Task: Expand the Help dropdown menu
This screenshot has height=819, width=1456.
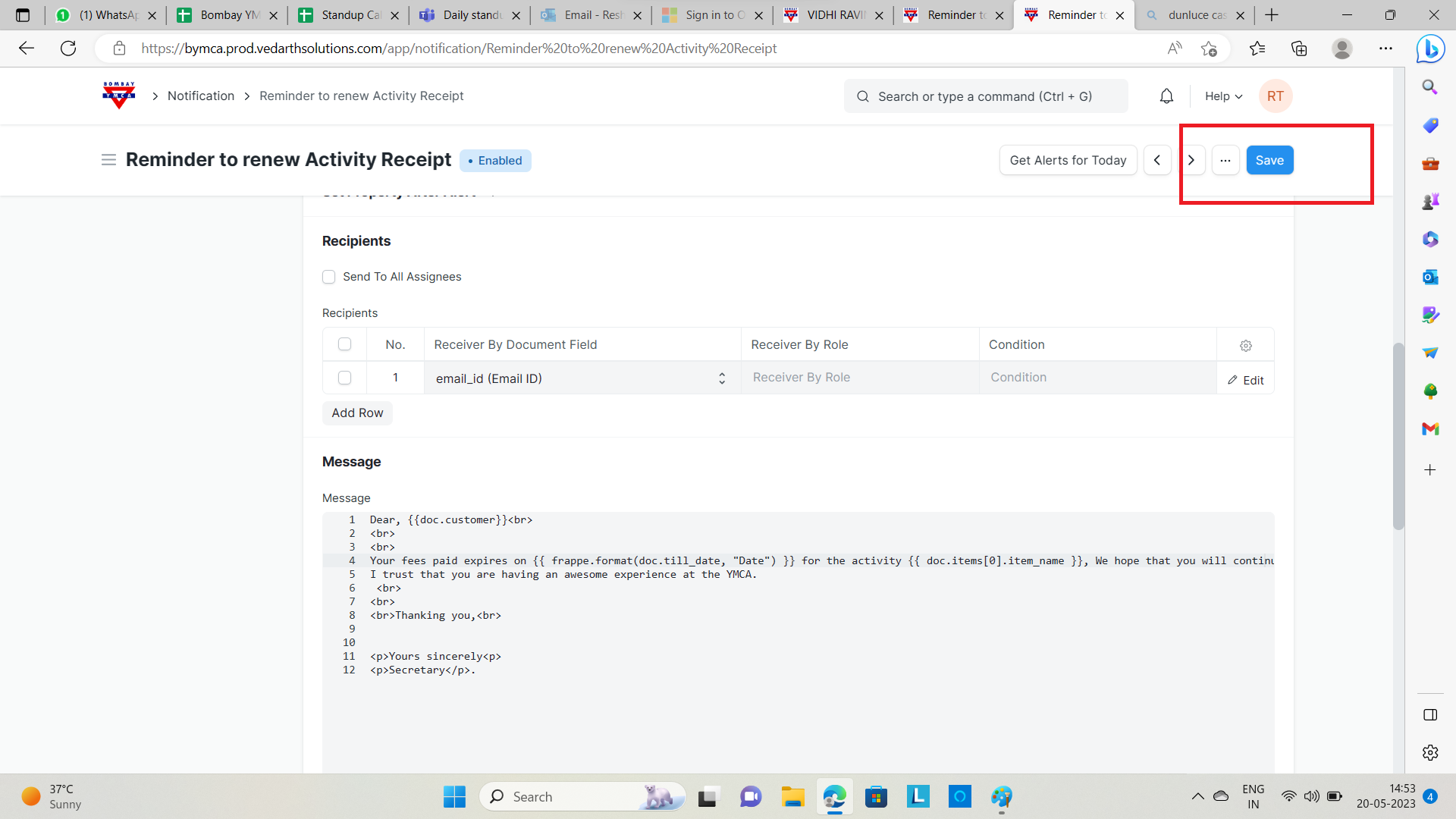Action: point(1223,96)
